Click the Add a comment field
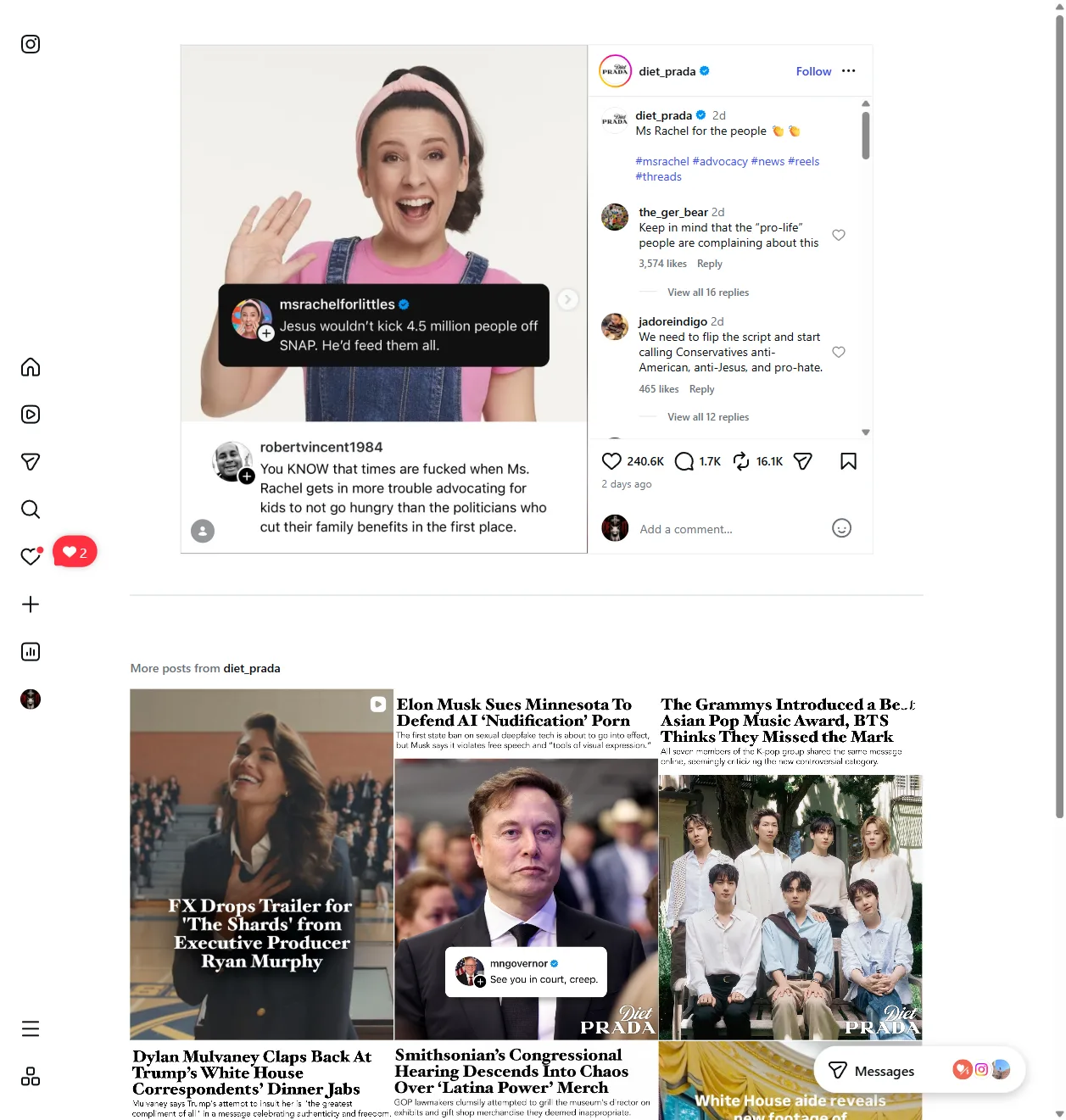 click(729, 529)
